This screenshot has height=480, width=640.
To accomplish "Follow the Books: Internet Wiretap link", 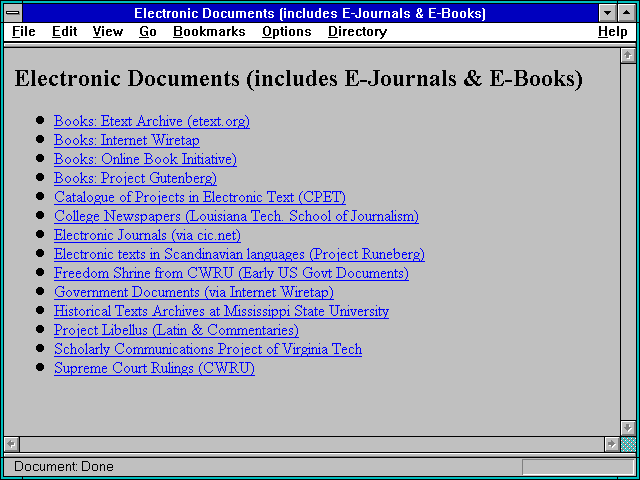I will [127, 140].
